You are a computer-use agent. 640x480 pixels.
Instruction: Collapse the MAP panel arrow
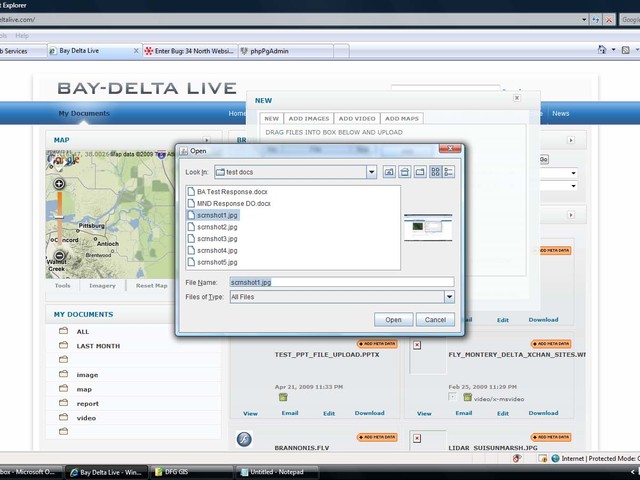(207, 140)
